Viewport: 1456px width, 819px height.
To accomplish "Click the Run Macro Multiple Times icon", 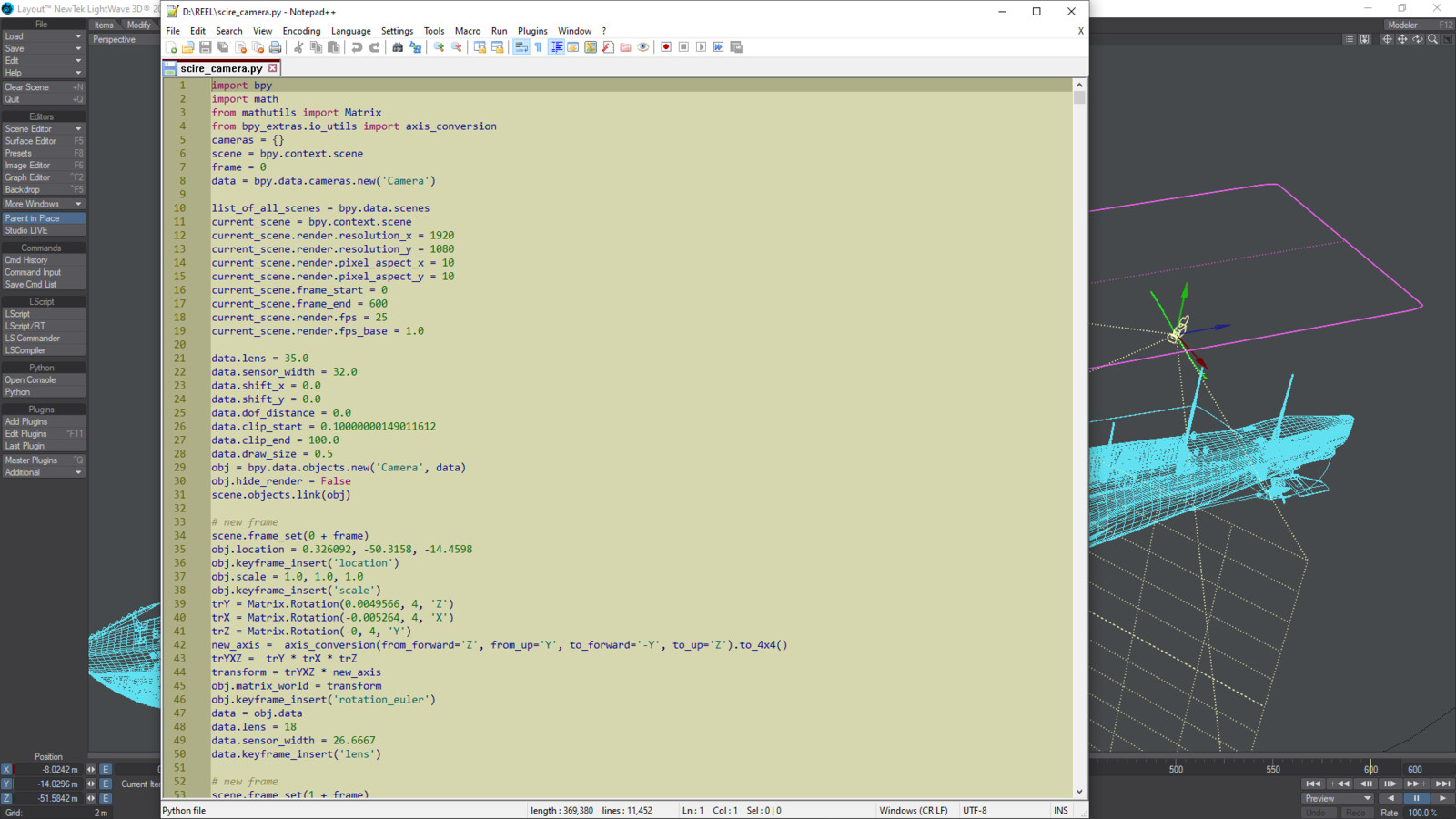I will click(719, 47).
